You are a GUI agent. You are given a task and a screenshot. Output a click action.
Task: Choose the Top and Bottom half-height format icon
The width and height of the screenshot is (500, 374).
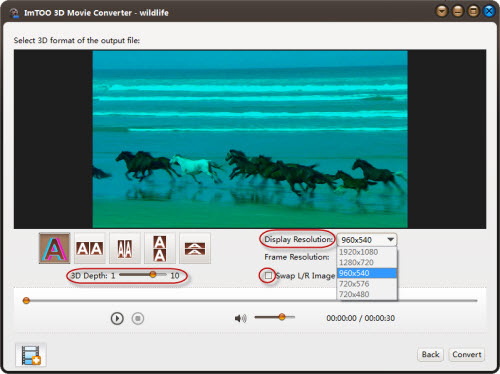pyautogui.click(x=195, y=248)
